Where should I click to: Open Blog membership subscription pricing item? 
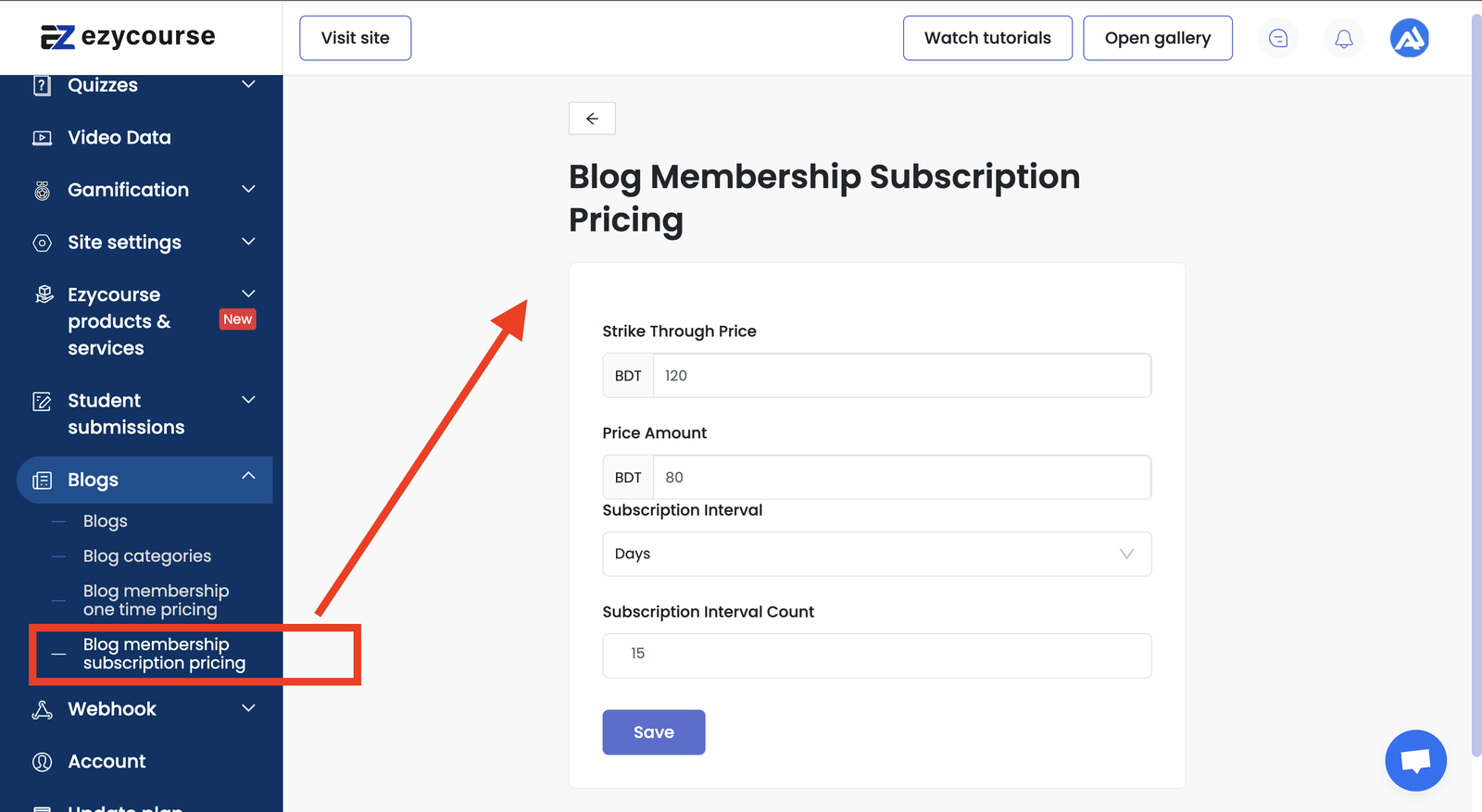pyautogui.click(x=164, y=654)
